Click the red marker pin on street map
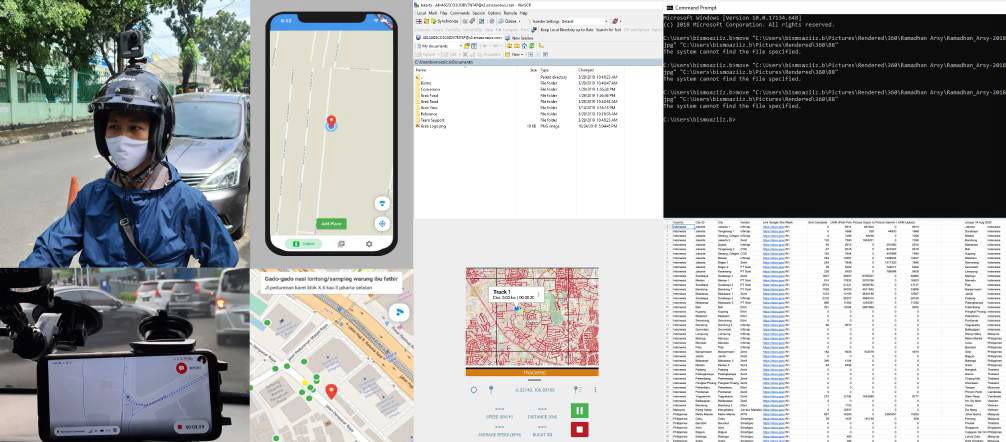 pos(332,389)
